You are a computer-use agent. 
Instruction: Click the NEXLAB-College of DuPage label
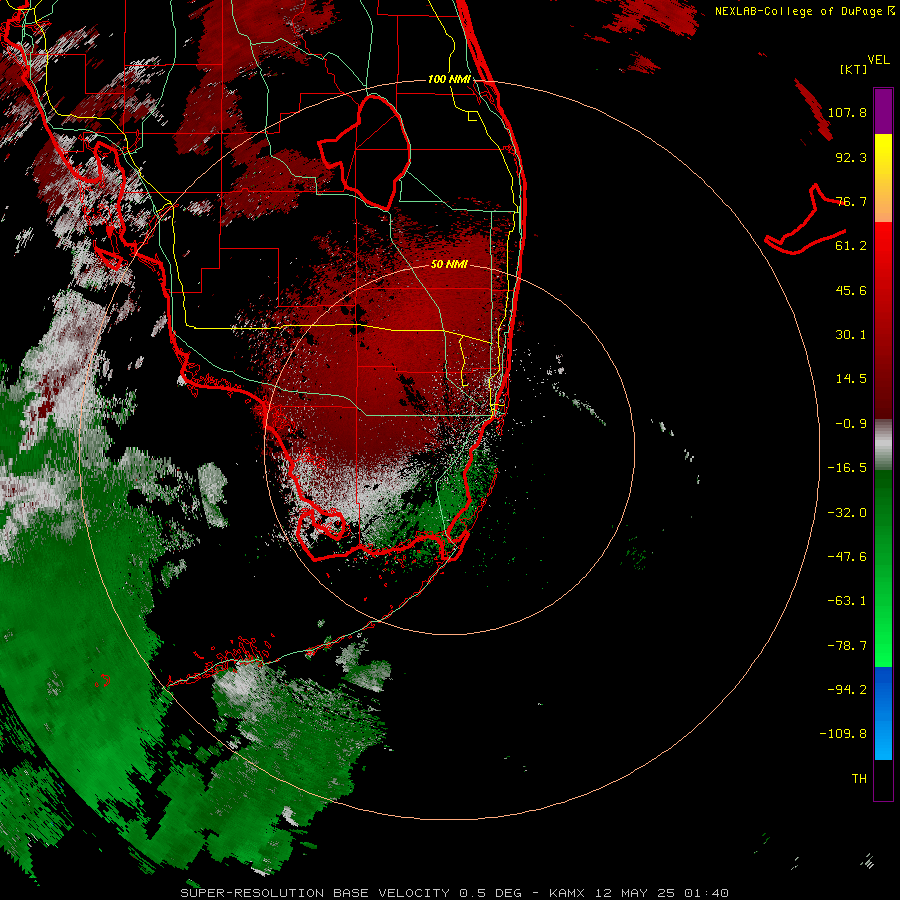point(805,11)
